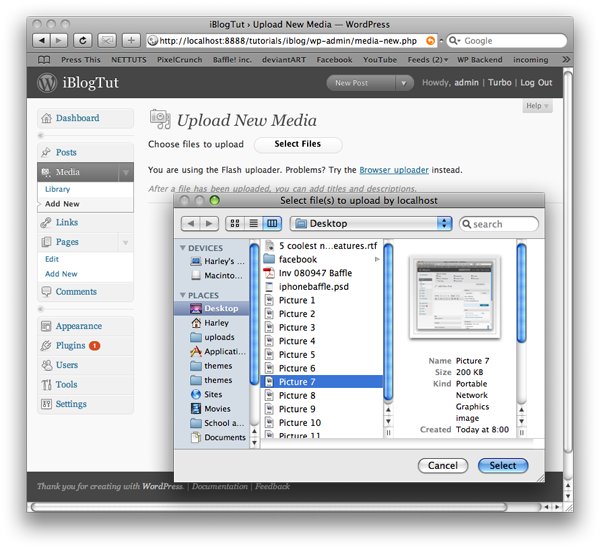Open the Sites place in the sidebar
This screenshot has width=600, height=549.
click(212, 394)
